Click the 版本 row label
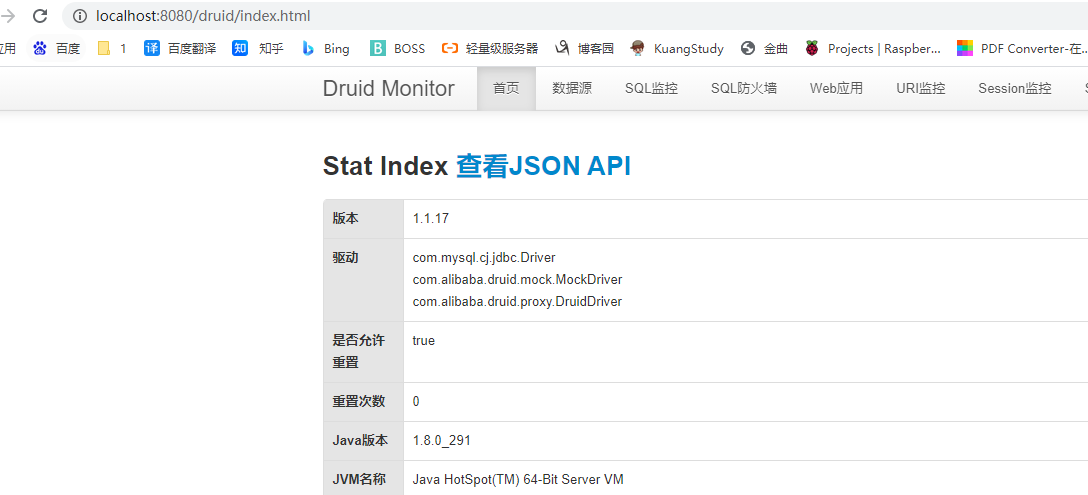This screenshot has height=495, width=1088. (x=346, y=219)
